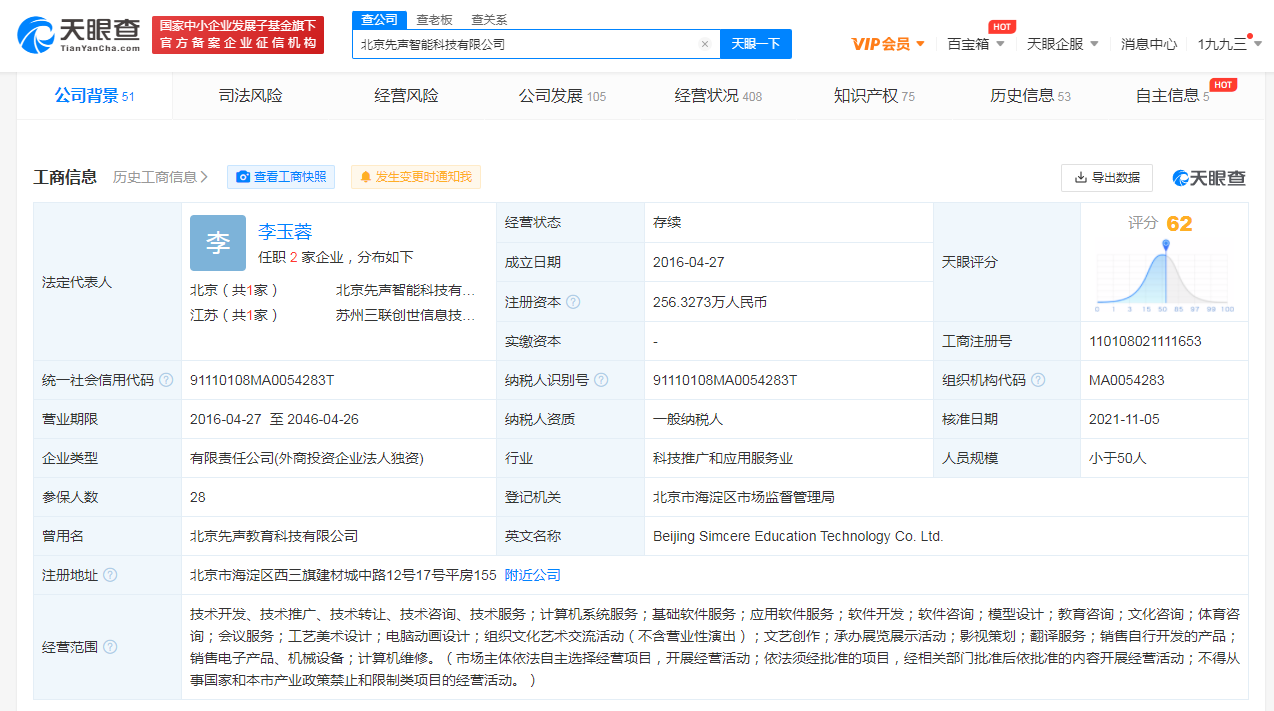Screen dimensions: 1274x711
Task: Click the credit code 91110108MA0054283T under 统一社会信用代码
Action: pos(262,380)
